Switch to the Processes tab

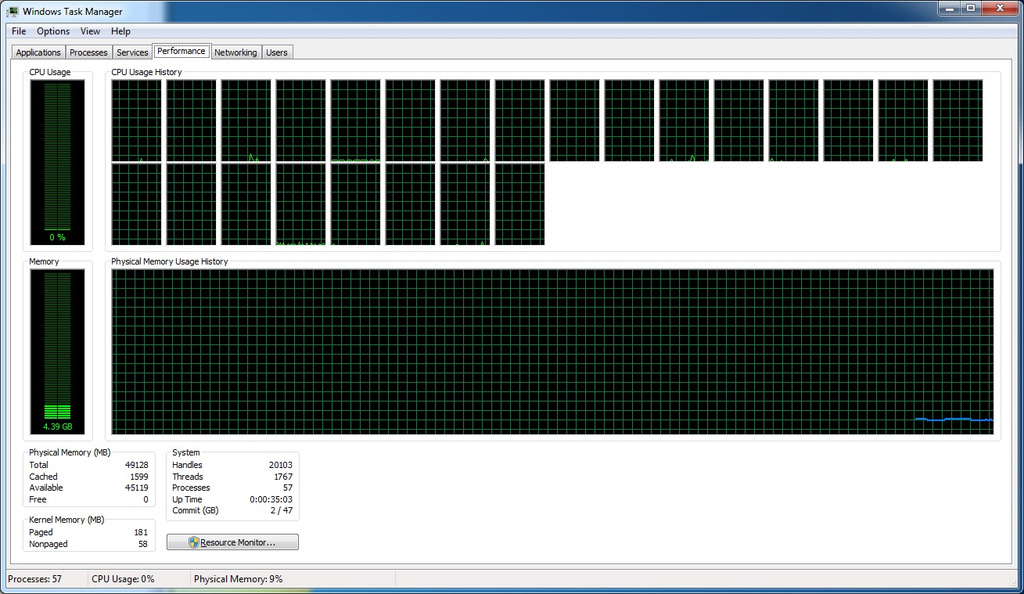point(88,52)
